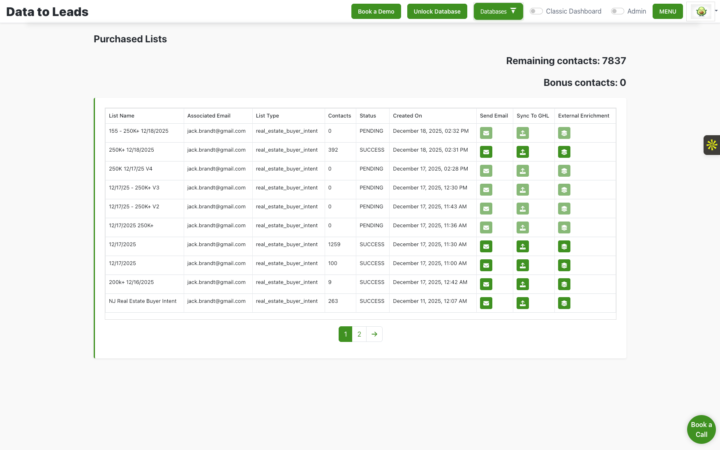The image size is (720, 450).
Task: Toggle the Classic Dashboard switch
Action: [x=537, y=11]
